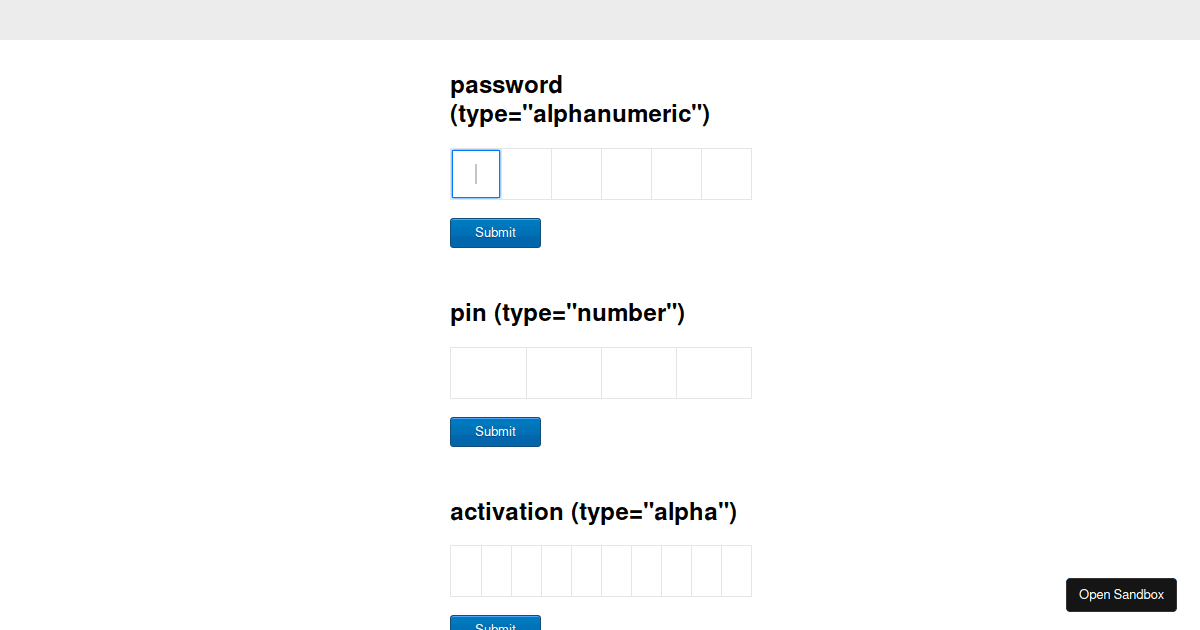The width and height of the screenshot is (1200, 630).
Task: Click the first activation input cell
Action: click(465, 570)
